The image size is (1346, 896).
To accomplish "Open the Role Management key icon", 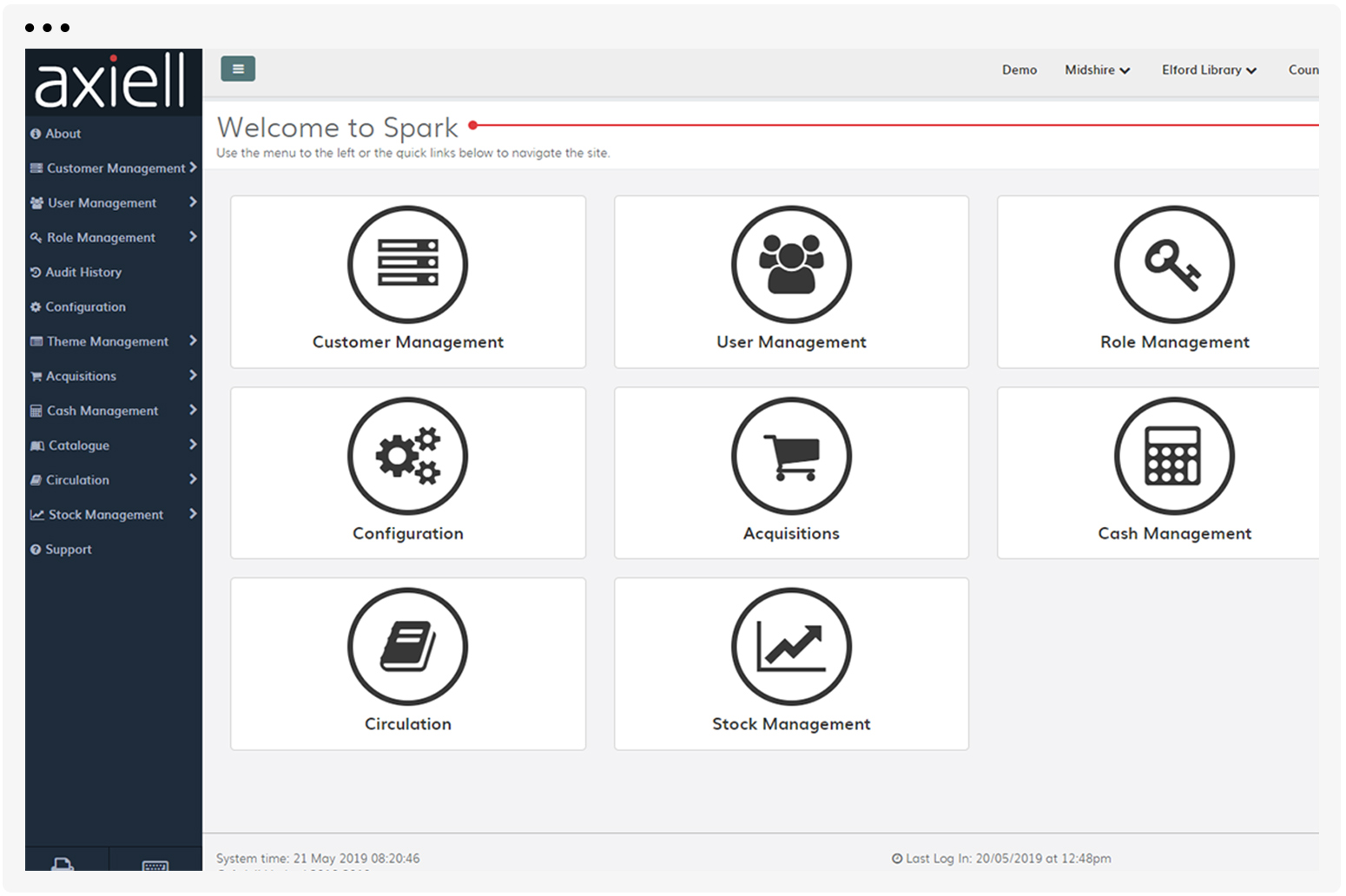I will (x=1173, y=265).
